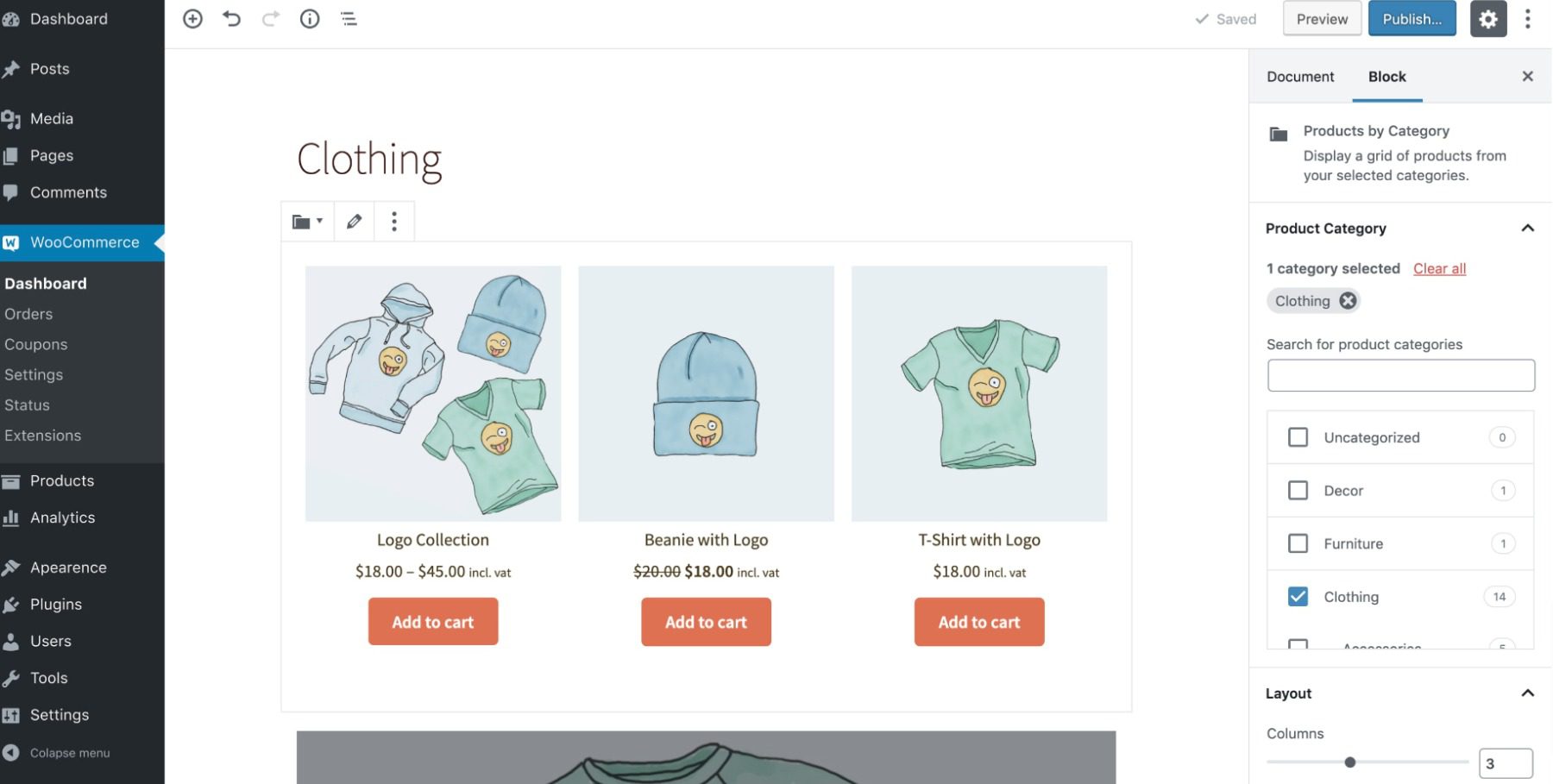Switch to the Document tab
Screen dimensions: 1553x784
(1299, 76)
